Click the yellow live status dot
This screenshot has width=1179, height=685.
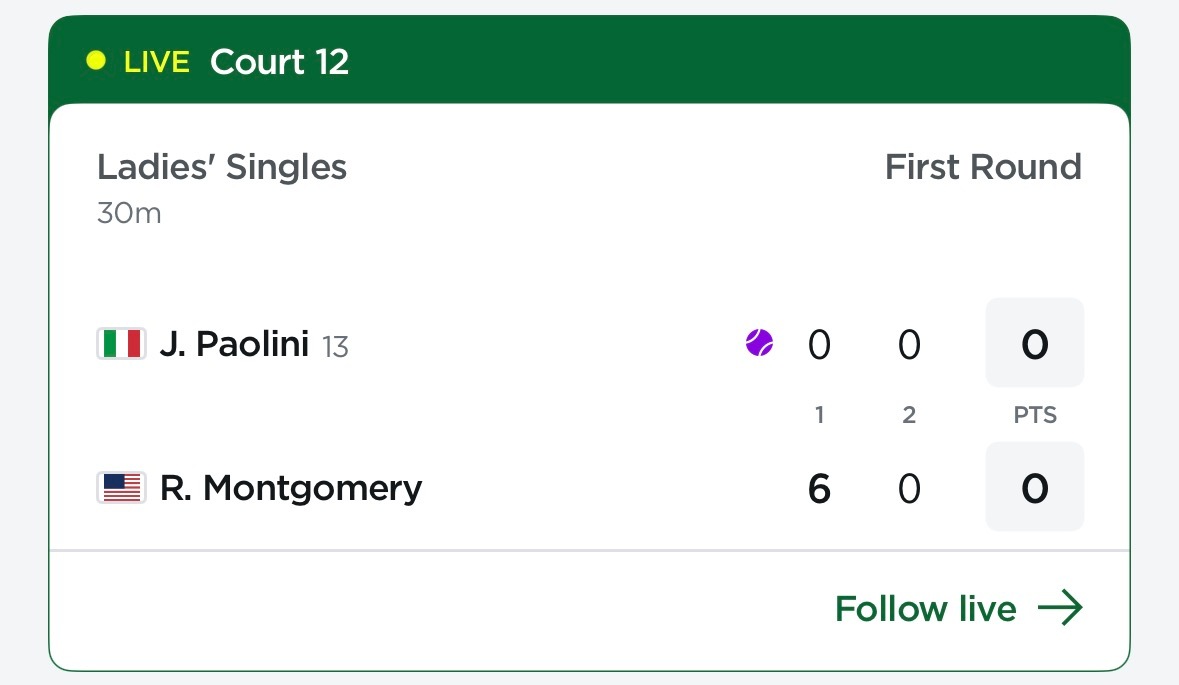(x=96, y=60)
